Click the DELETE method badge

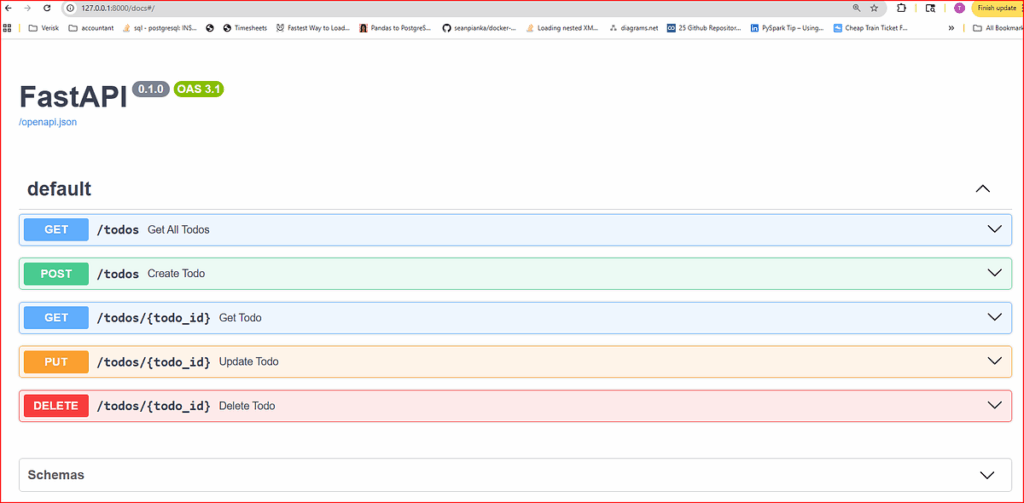tap(56, 406)
